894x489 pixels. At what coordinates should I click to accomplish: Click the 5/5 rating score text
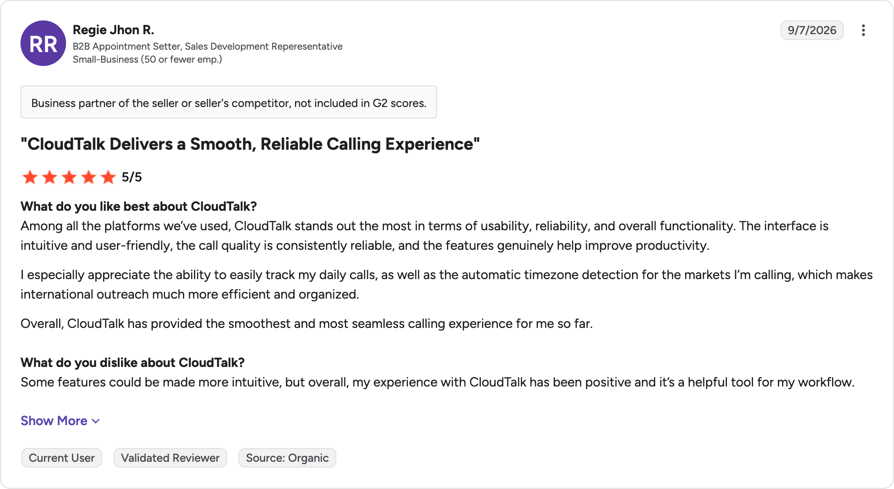click(x=132, y=177)
